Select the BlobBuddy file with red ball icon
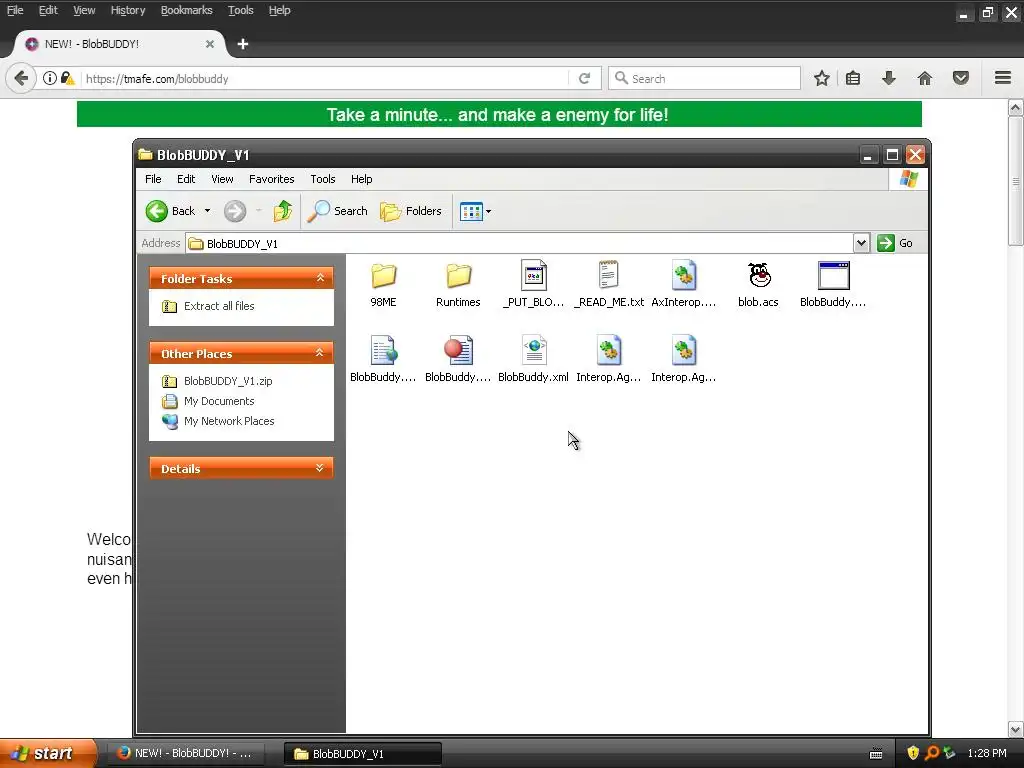 [458, 350]
